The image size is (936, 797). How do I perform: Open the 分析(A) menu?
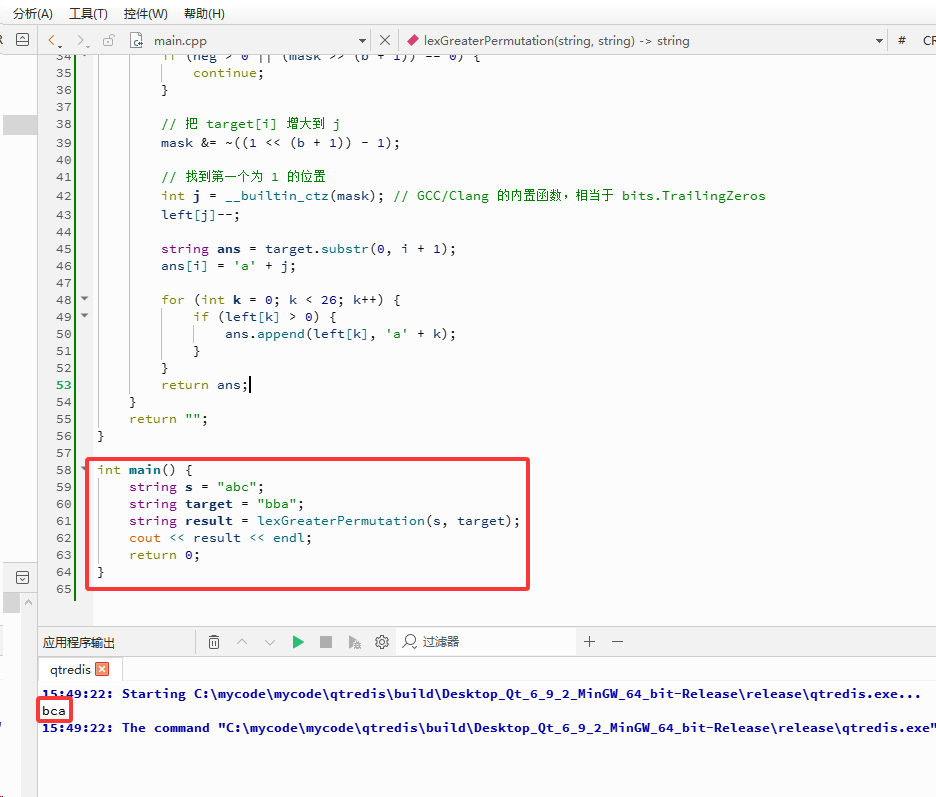pos(33,14)
